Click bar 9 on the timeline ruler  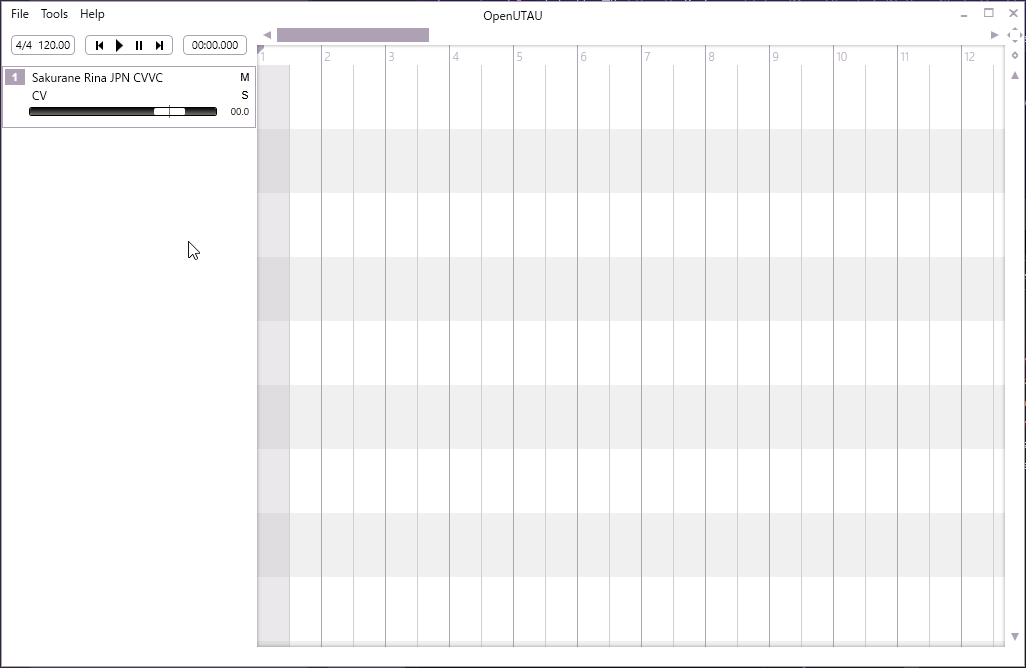(x=775, y=57)
